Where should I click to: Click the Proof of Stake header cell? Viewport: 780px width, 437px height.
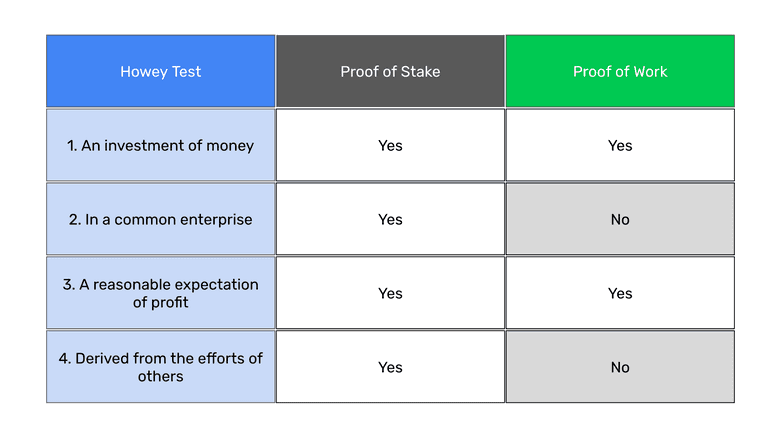click(390, 72)
